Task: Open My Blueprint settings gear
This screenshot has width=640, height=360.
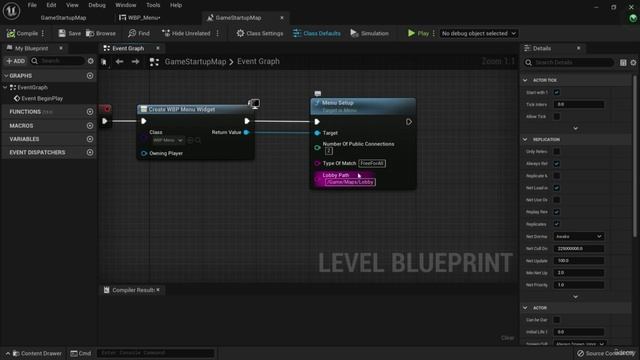Action: pyautogui.click(x=91, y=61)
